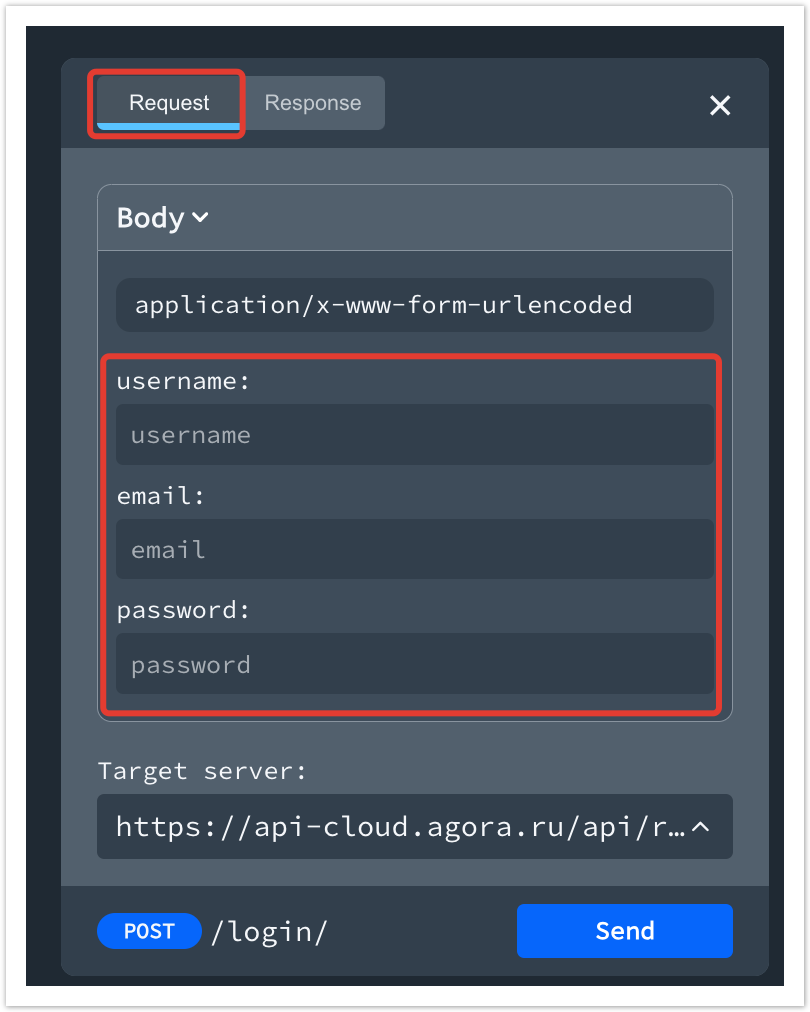Click the dark backdrop outside the dialog
Screen dimensions: 810x1012
43,500
